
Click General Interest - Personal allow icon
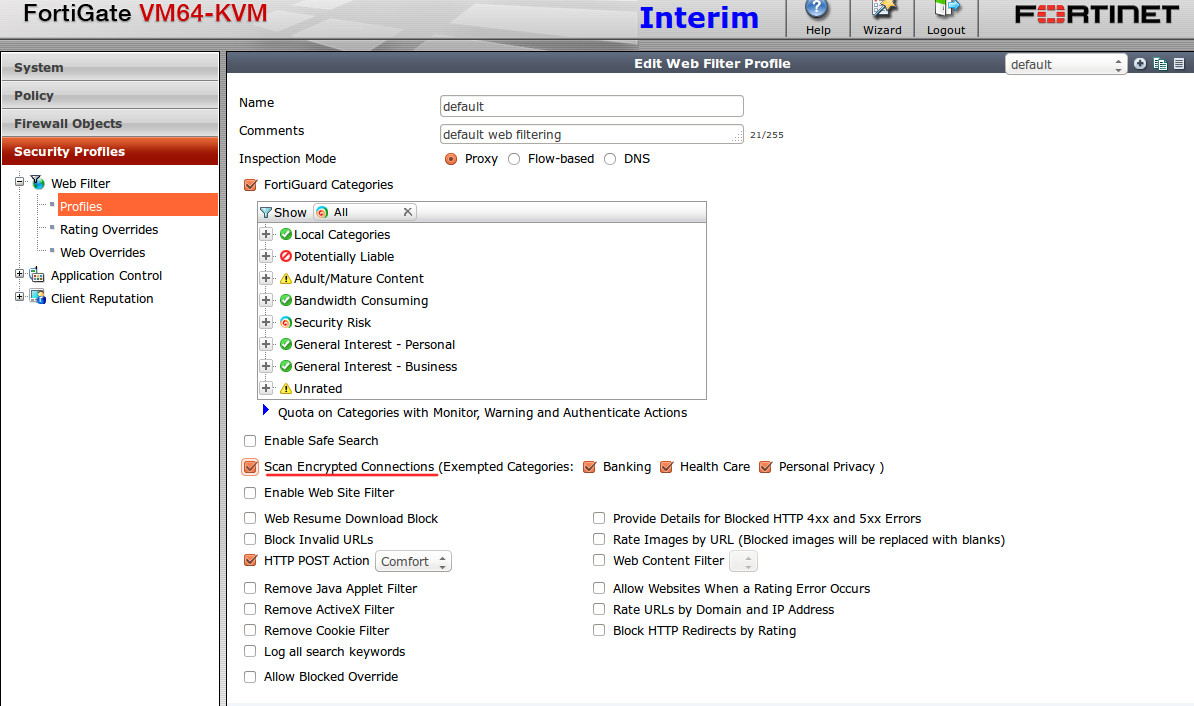click(286, 344)
